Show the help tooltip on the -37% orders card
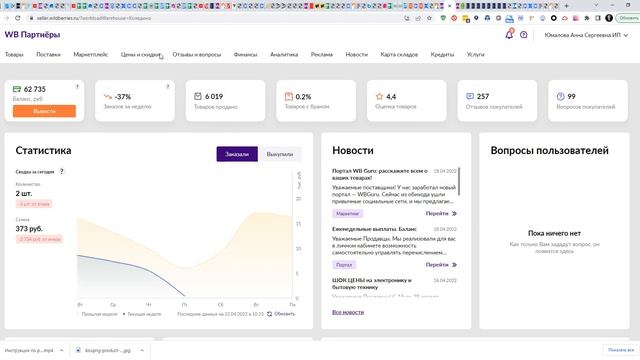This screenshot has width=640, height=360. pyautogui.click(x=168, y=87)
